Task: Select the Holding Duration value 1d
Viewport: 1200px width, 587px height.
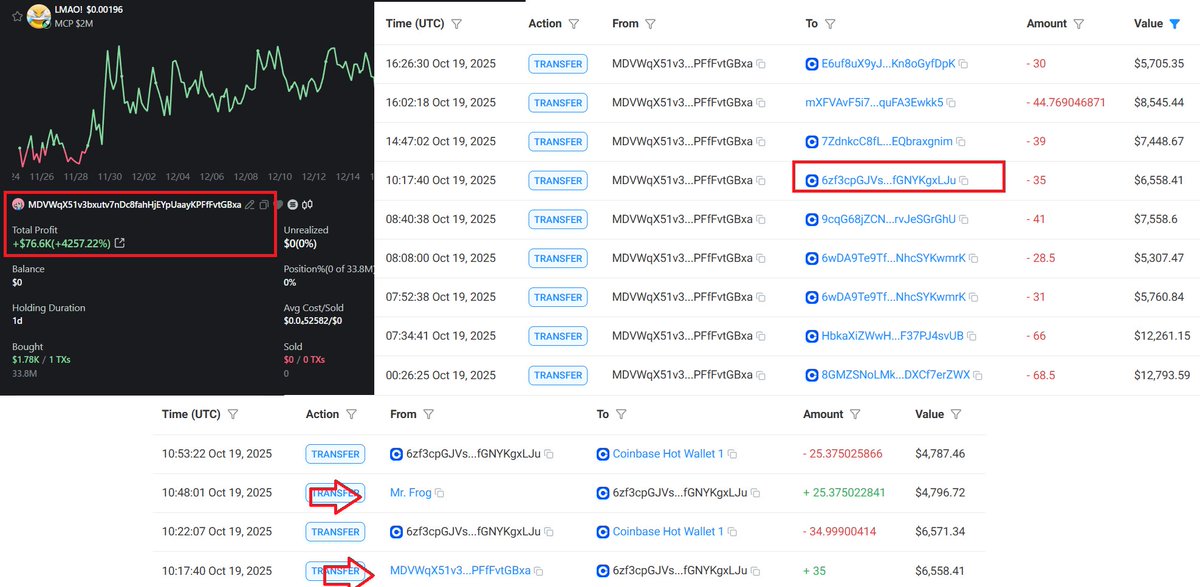Action: click(17, 322)
